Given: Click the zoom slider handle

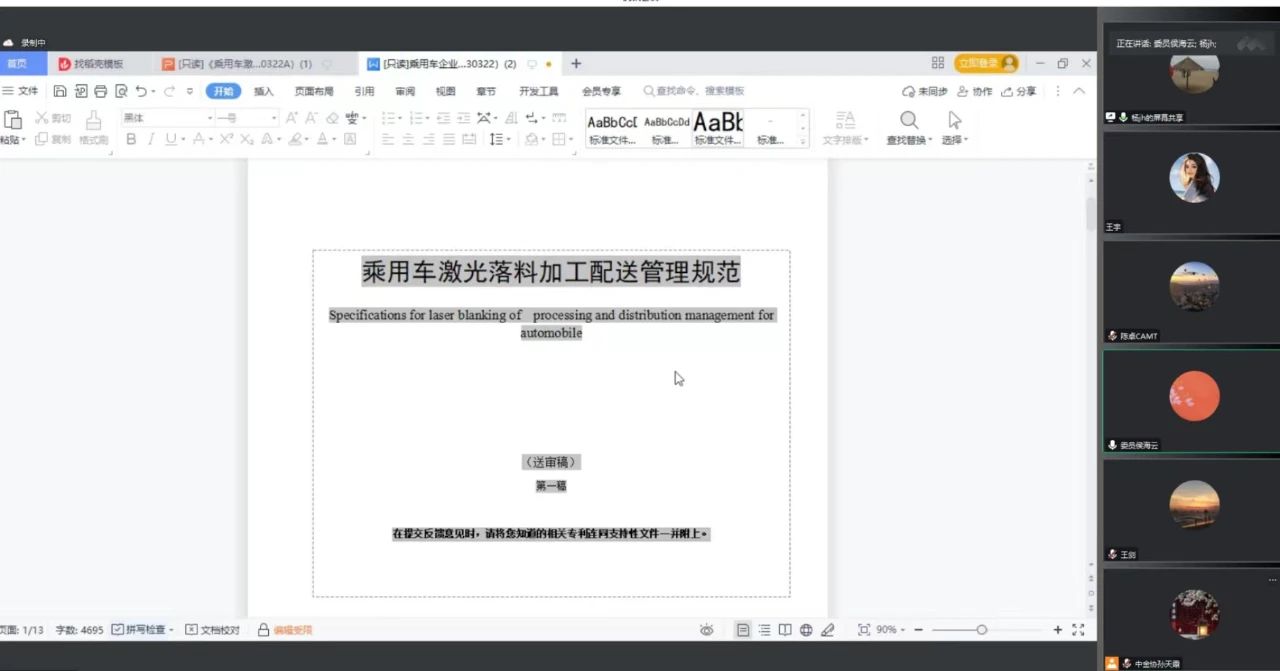Looking at the screenshot, I should [981, 630].
